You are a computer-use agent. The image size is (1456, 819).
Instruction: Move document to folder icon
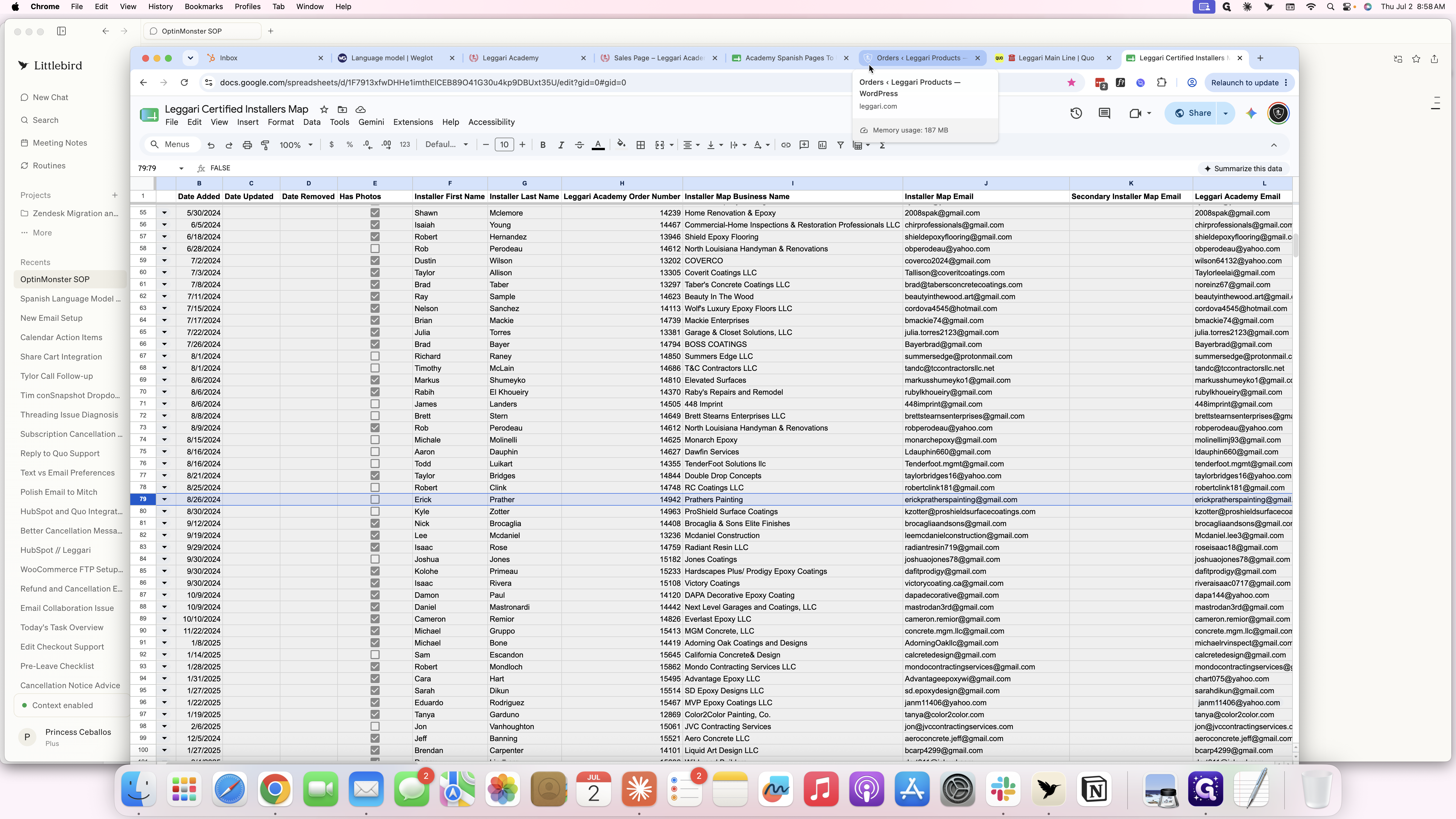pyautogui.click(x=342, y=109)
